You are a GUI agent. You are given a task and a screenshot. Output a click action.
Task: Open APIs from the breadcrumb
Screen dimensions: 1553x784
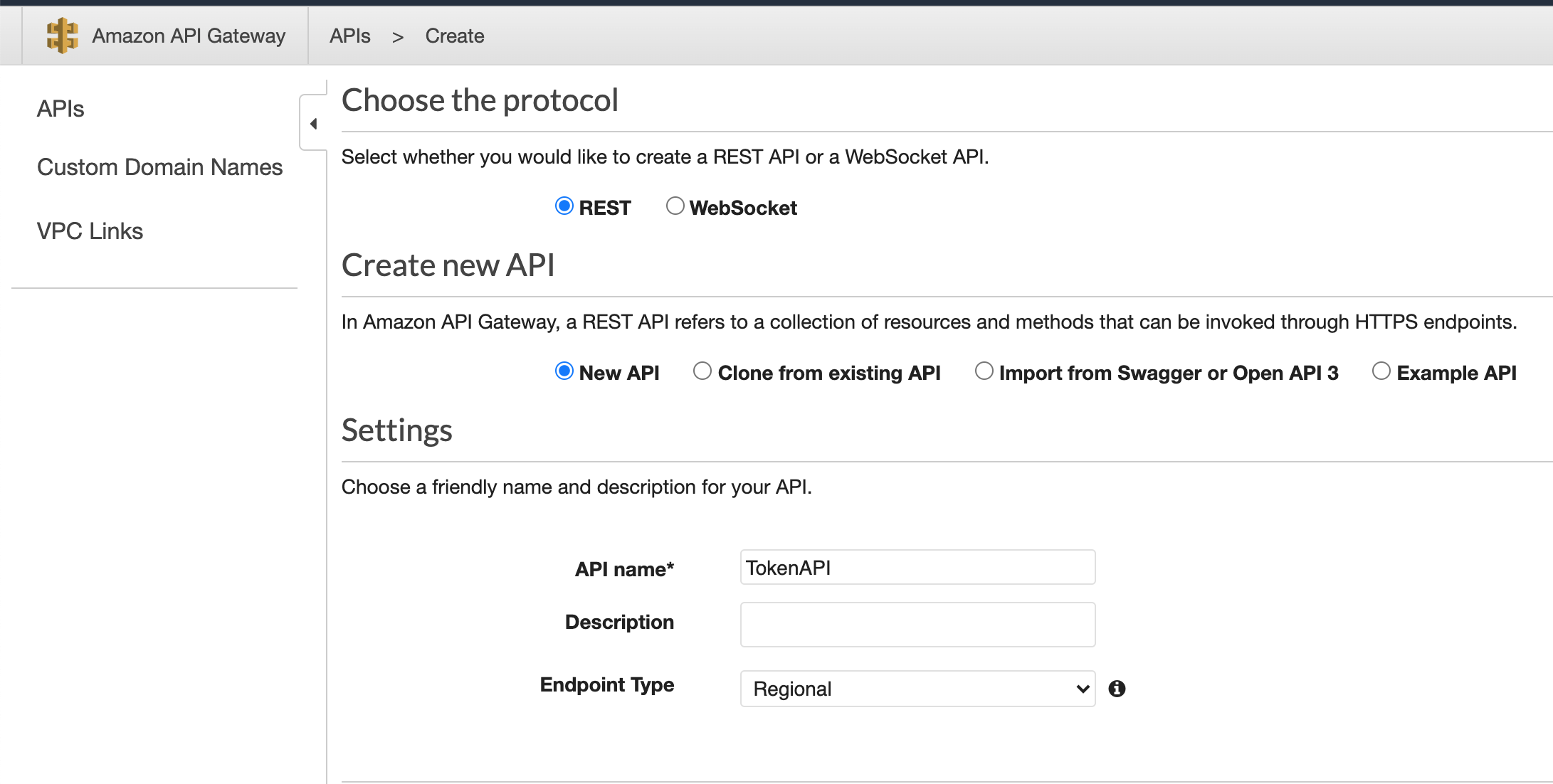[349, 36]
